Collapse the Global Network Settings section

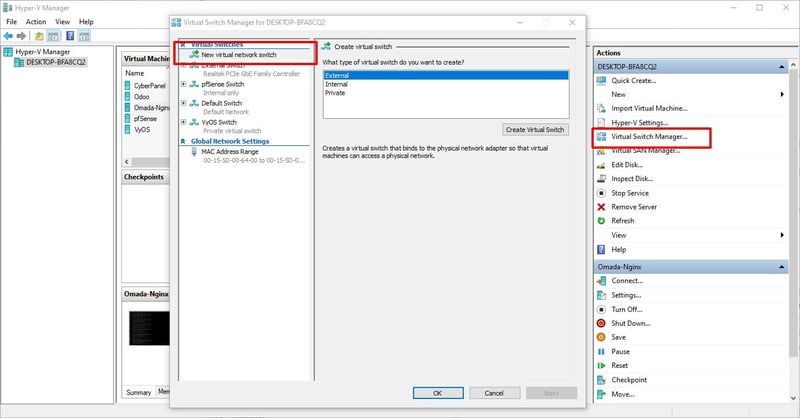[183, 141]
